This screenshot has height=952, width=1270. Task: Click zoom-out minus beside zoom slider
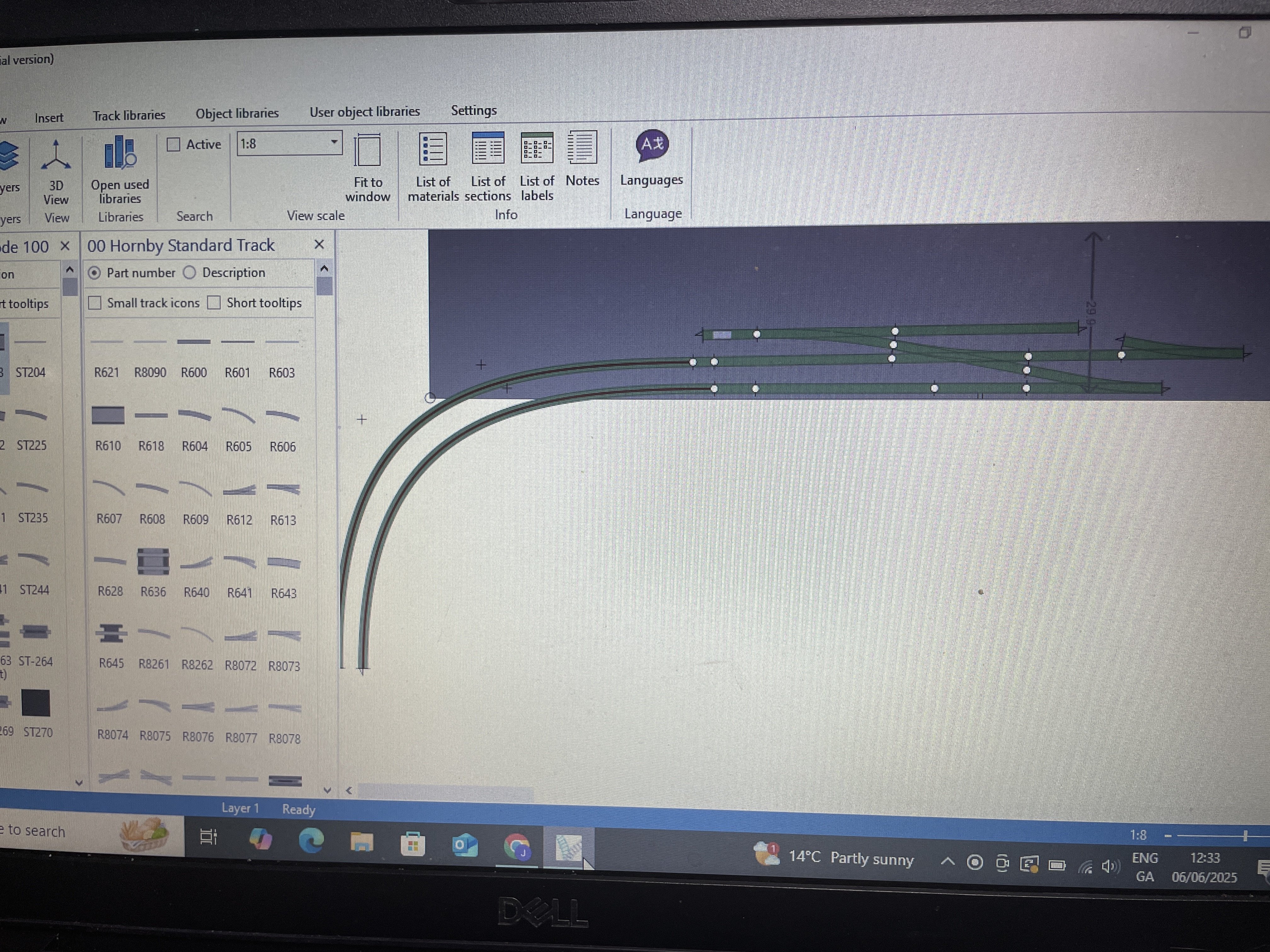click(1168, 836)
